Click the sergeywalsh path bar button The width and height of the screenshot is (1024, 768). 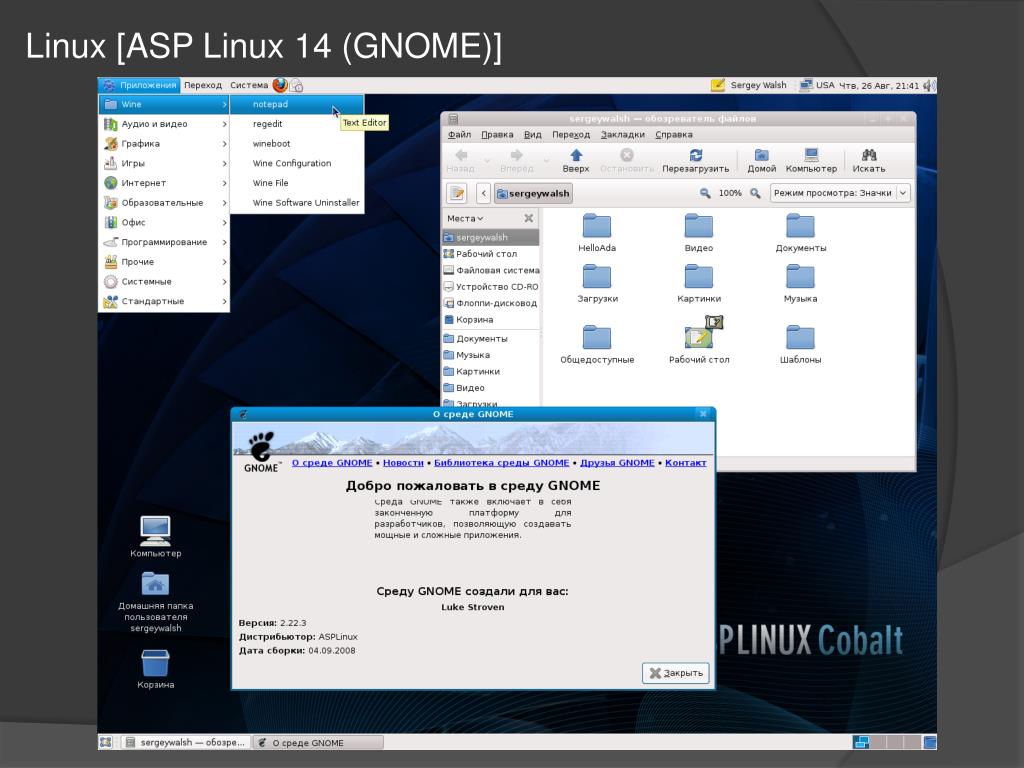pyautogui.click(x=534, y=193)
